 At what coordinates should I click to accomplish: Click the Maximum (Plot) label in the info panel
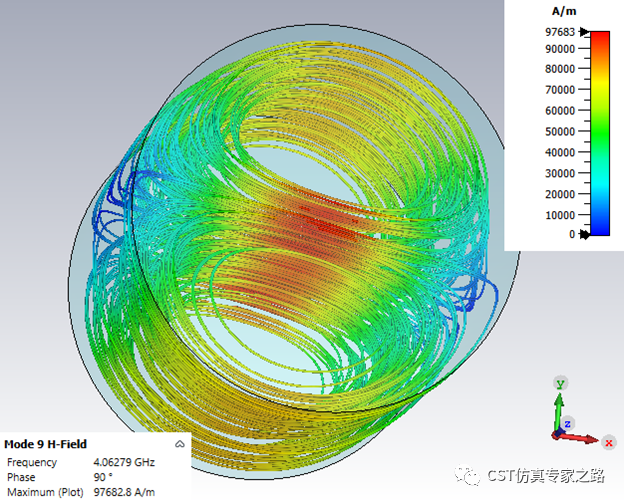click(45, 492)
